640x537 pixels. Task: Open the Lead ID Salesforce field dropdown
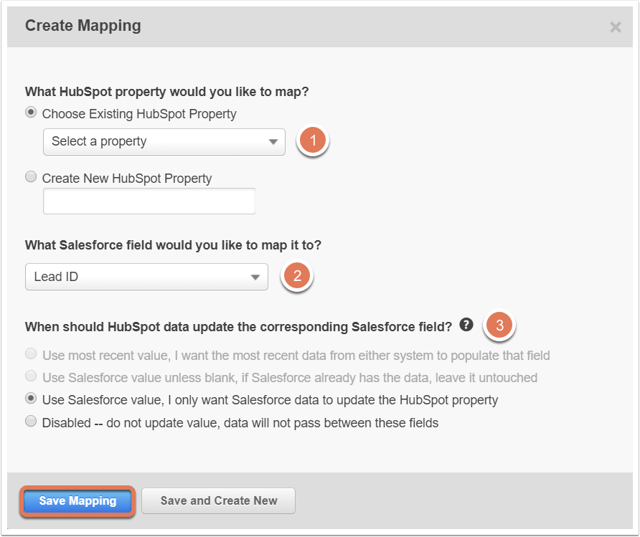[147, 277]
